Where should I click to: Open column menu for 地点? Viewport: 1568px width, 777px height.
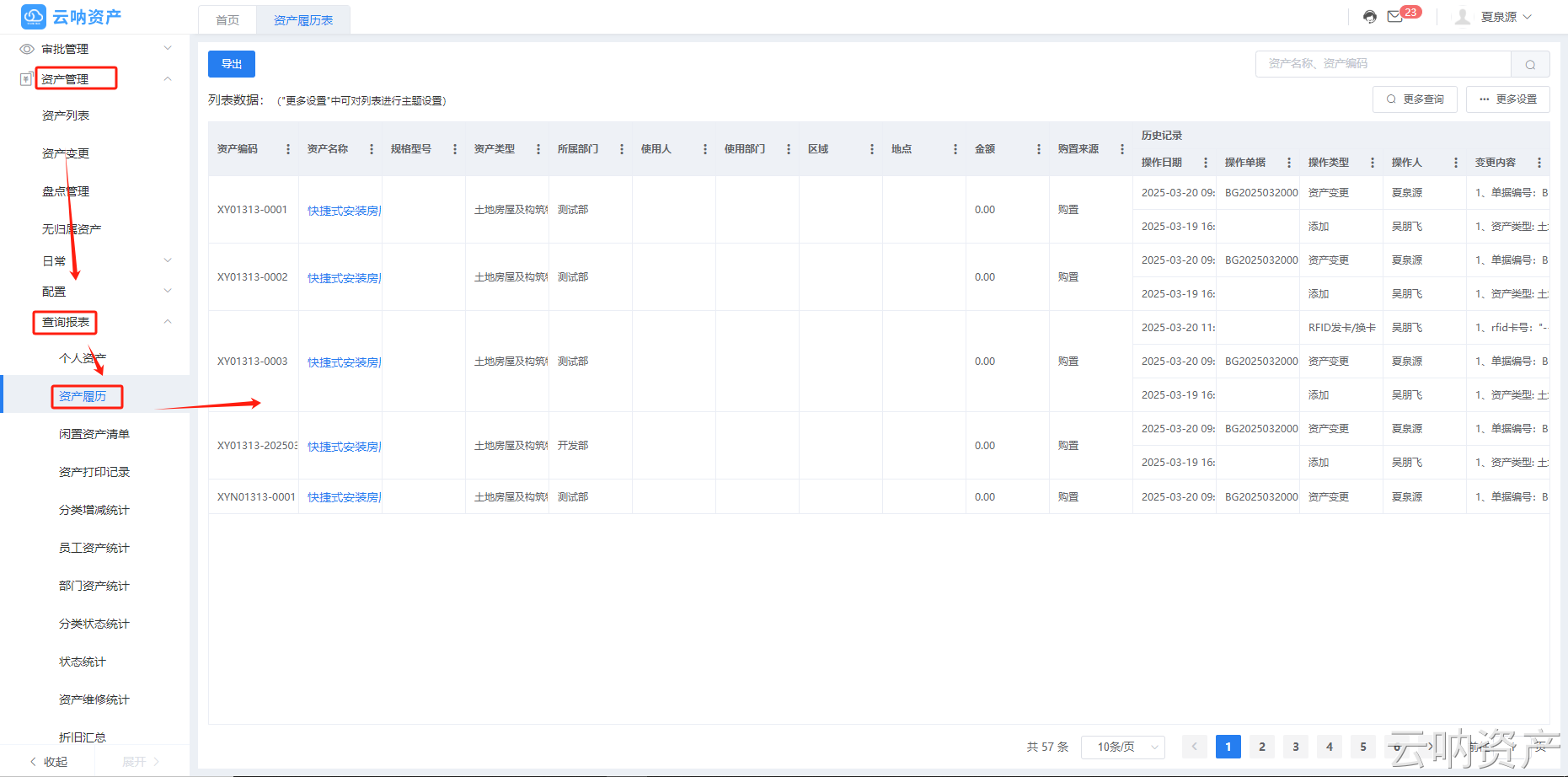point(955,149)
